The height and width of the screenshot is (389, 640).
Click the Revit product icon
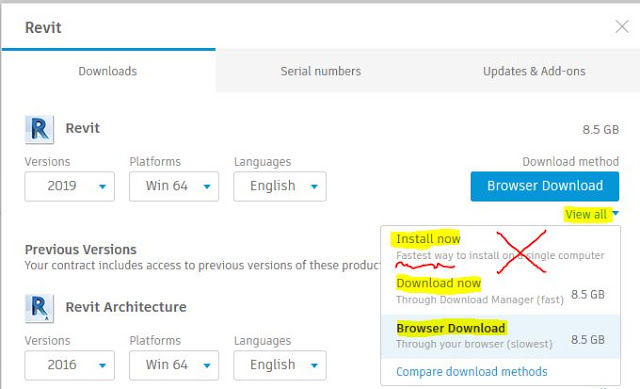pyautogui.click(x=39, y=129)
